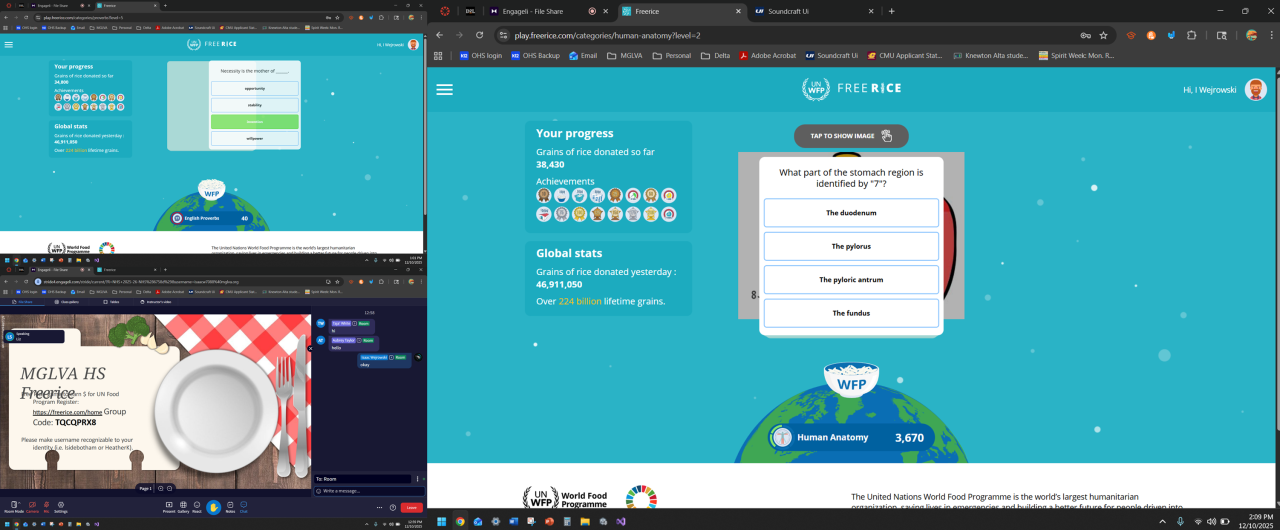Click the first achievement badge in top row

coord(544,196)
